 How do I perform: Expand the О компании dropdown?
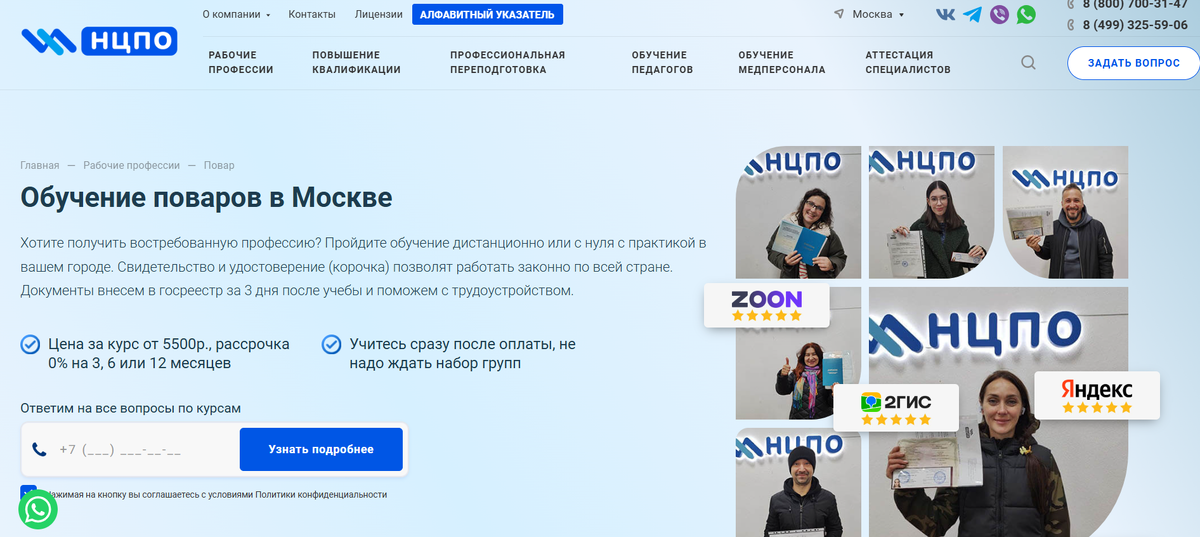(236, 15)
